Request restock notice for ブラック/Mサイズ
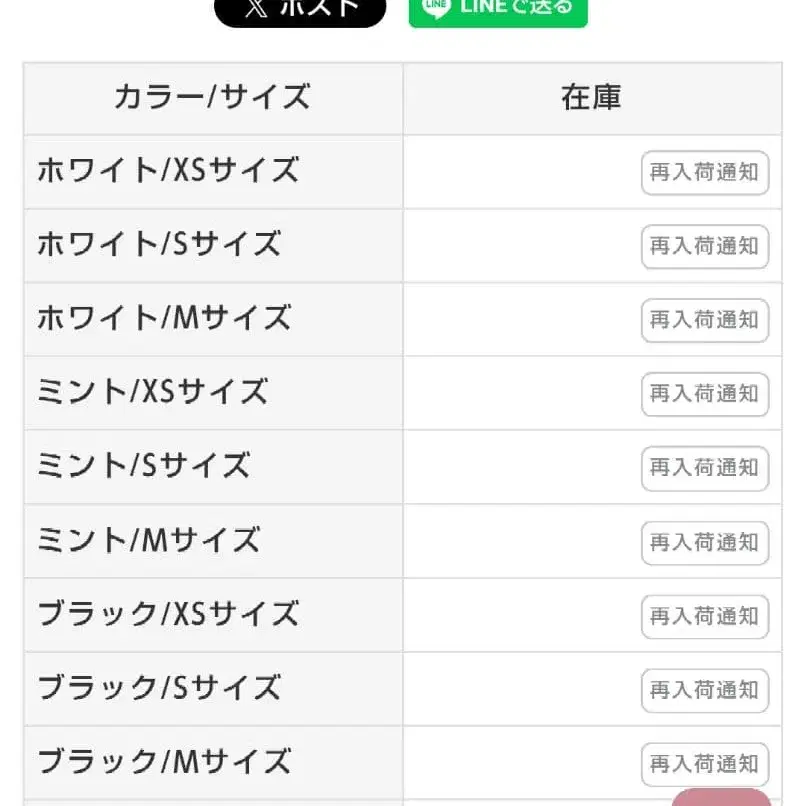The height and width of the screenshot is (806, 806). pos(705,764)
